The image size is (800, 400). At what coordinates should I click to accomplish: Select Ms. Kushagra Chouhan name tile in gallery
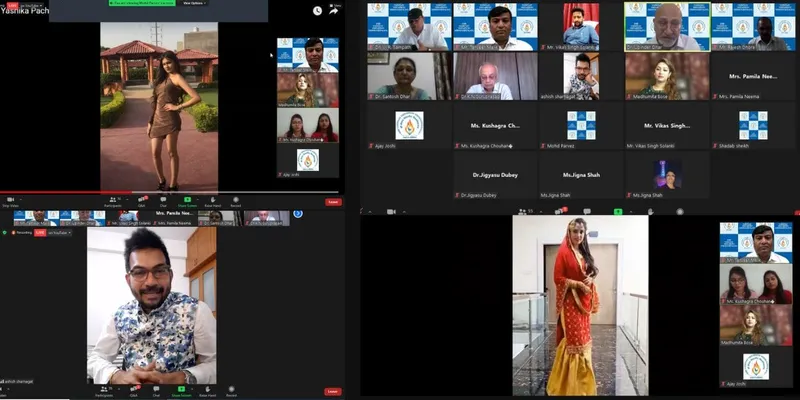495,126
